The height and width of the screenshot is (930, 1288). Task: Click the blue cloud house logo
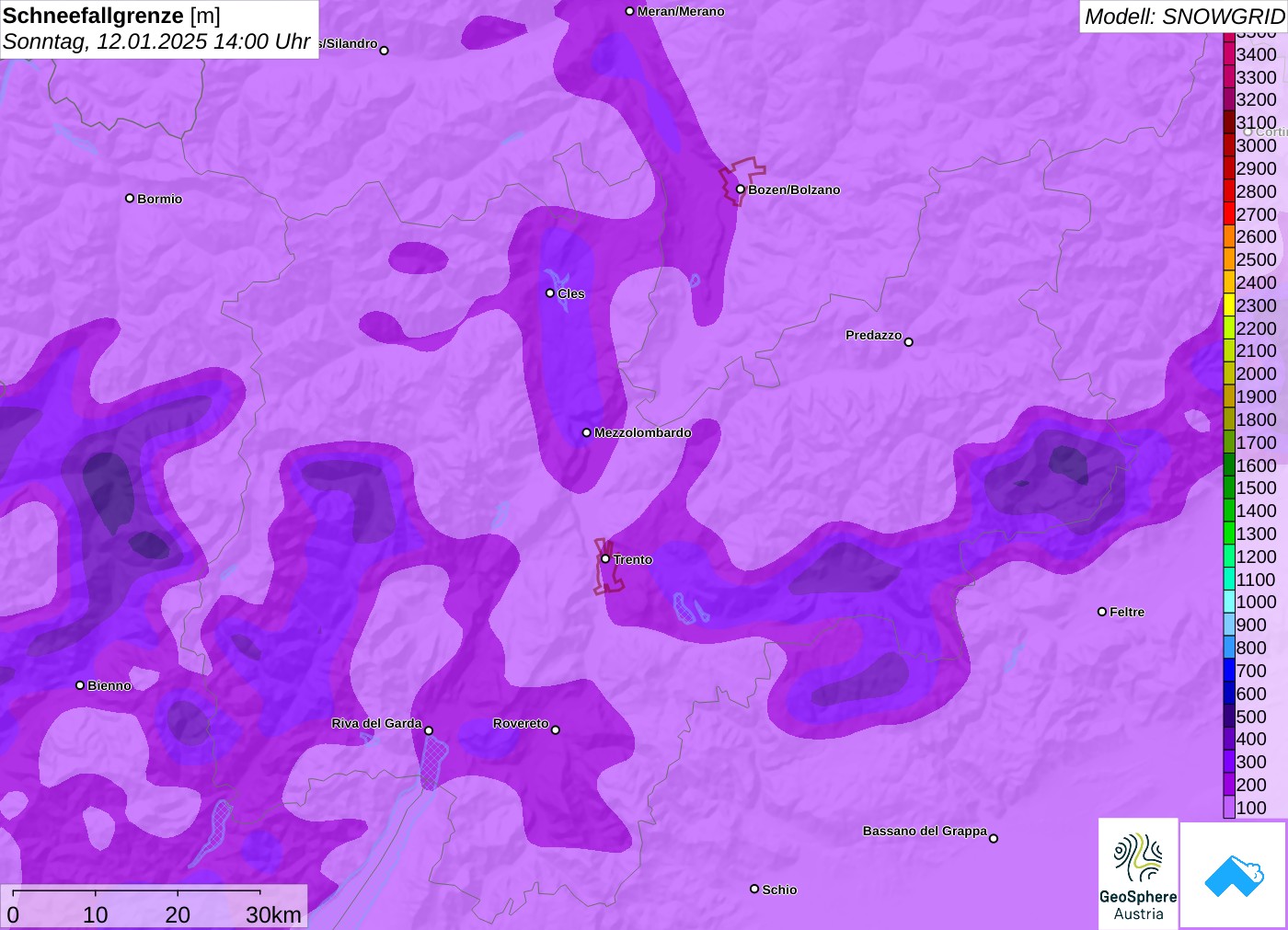pyautogui.click(x=1234, y=875)
